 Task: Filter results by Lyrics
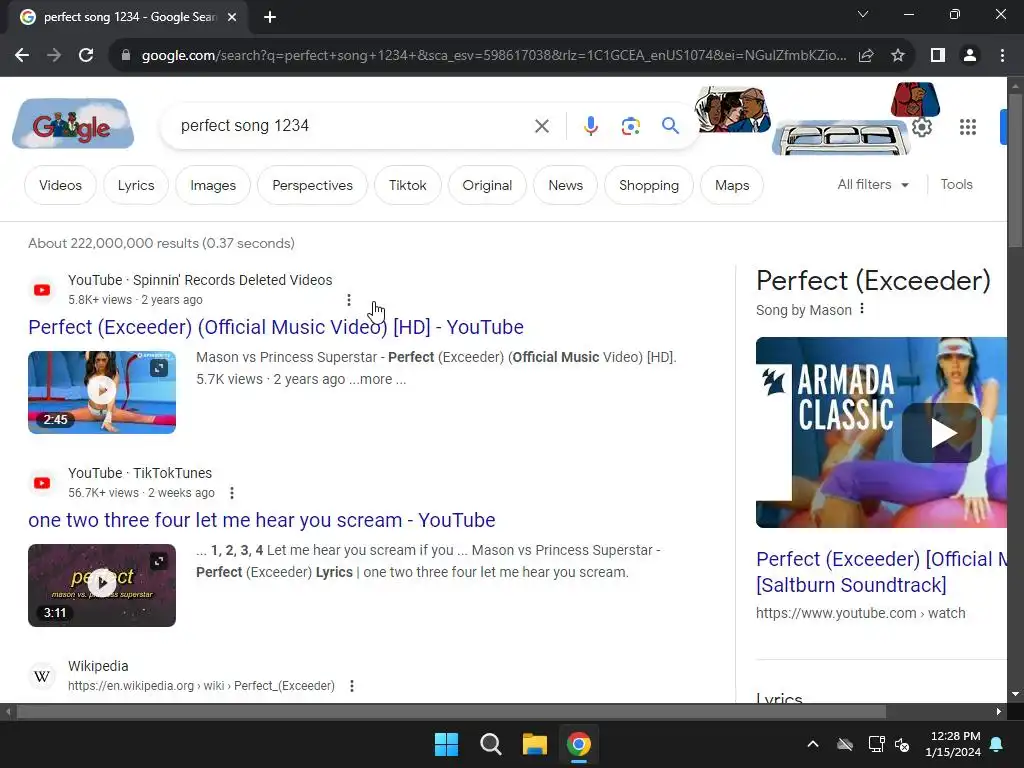[136, 185]
